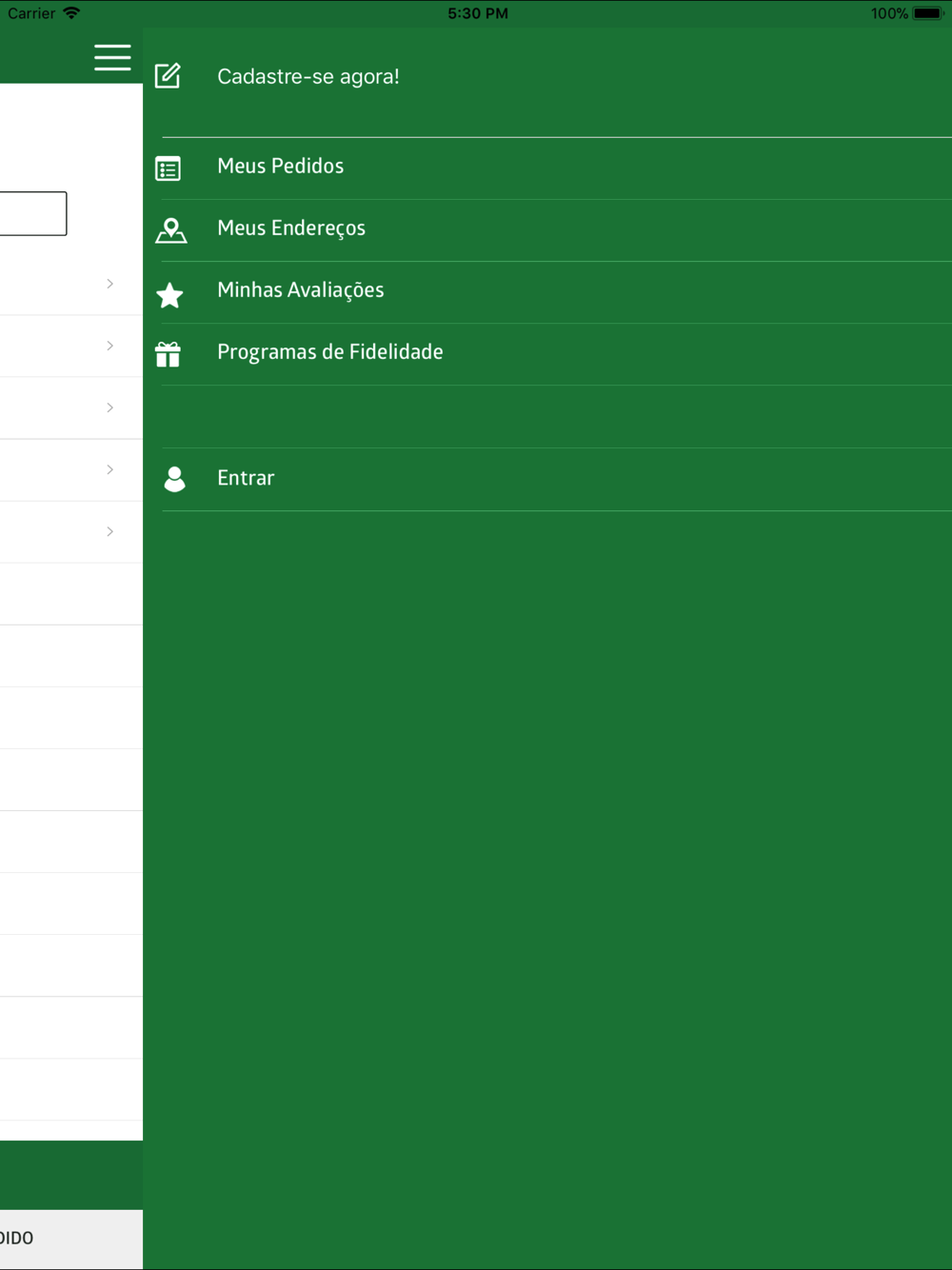Select Meus Endereços menu entry
Screen dimensions: 952x1270
click(291, 228)
